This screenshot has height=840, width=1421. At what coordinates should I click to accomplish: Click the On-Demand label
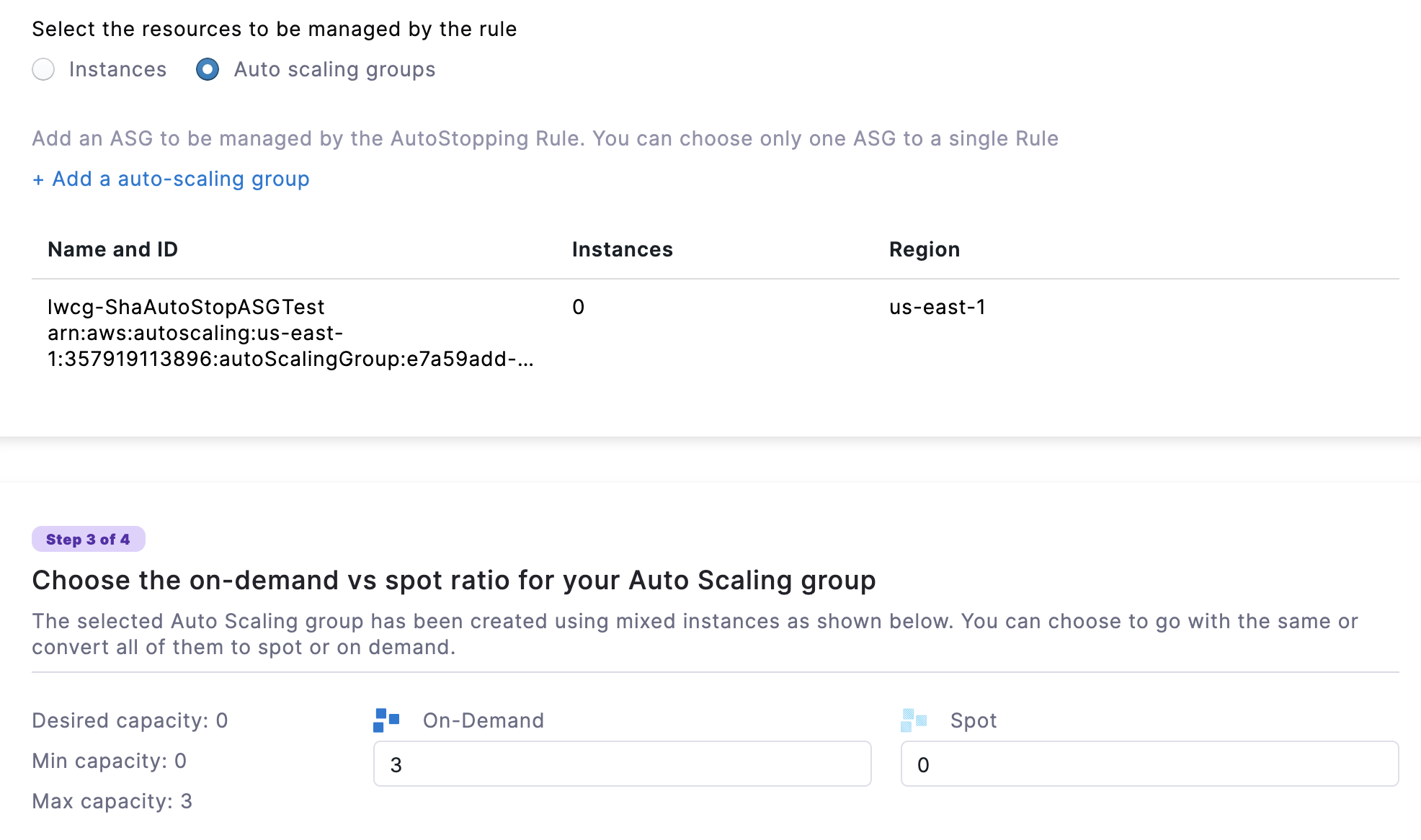click(x=484, y=720)
